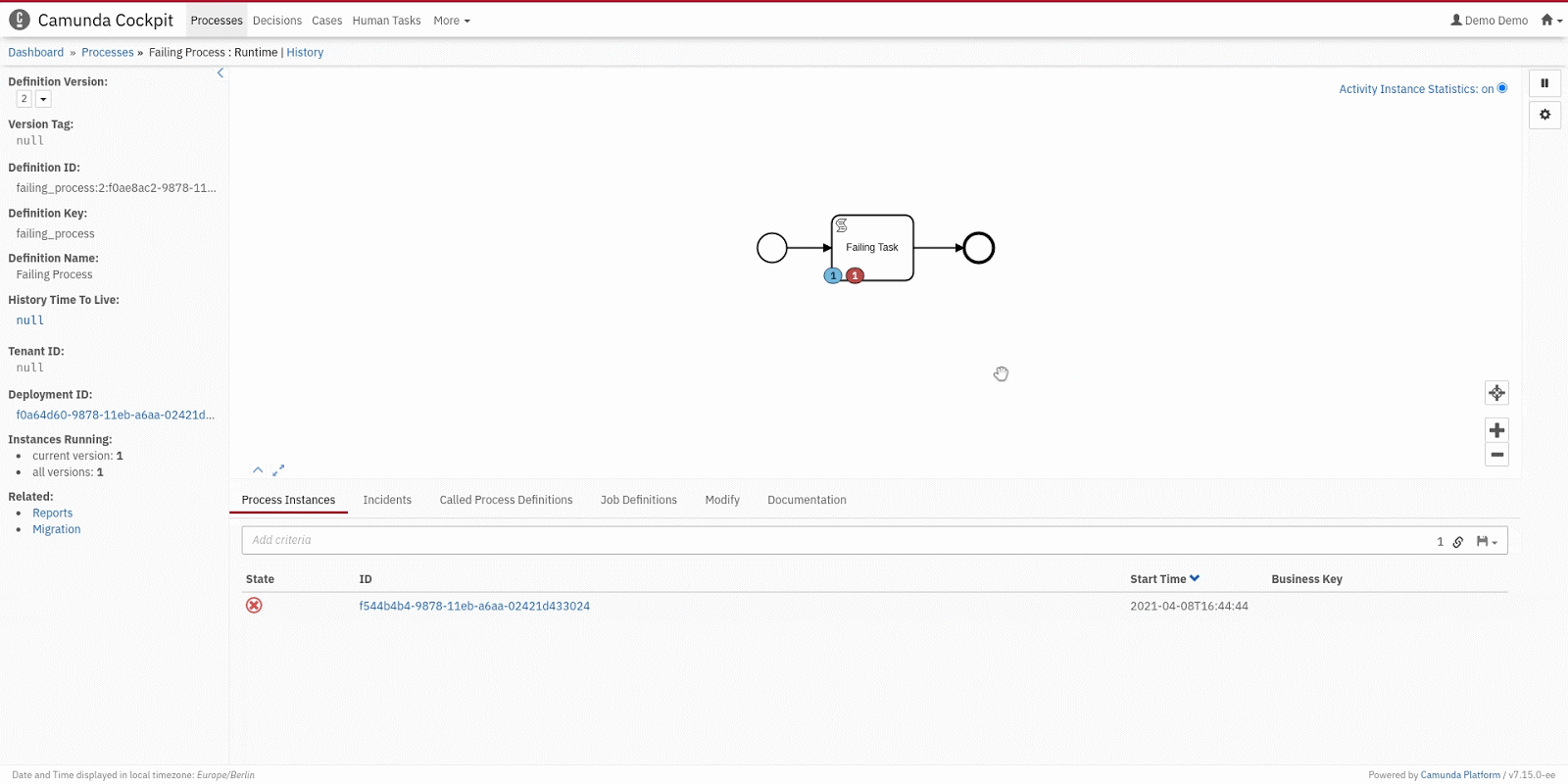1568x784 pixels.
Task: Click the blue running instances badge
Action: click(x=833, y=275)
